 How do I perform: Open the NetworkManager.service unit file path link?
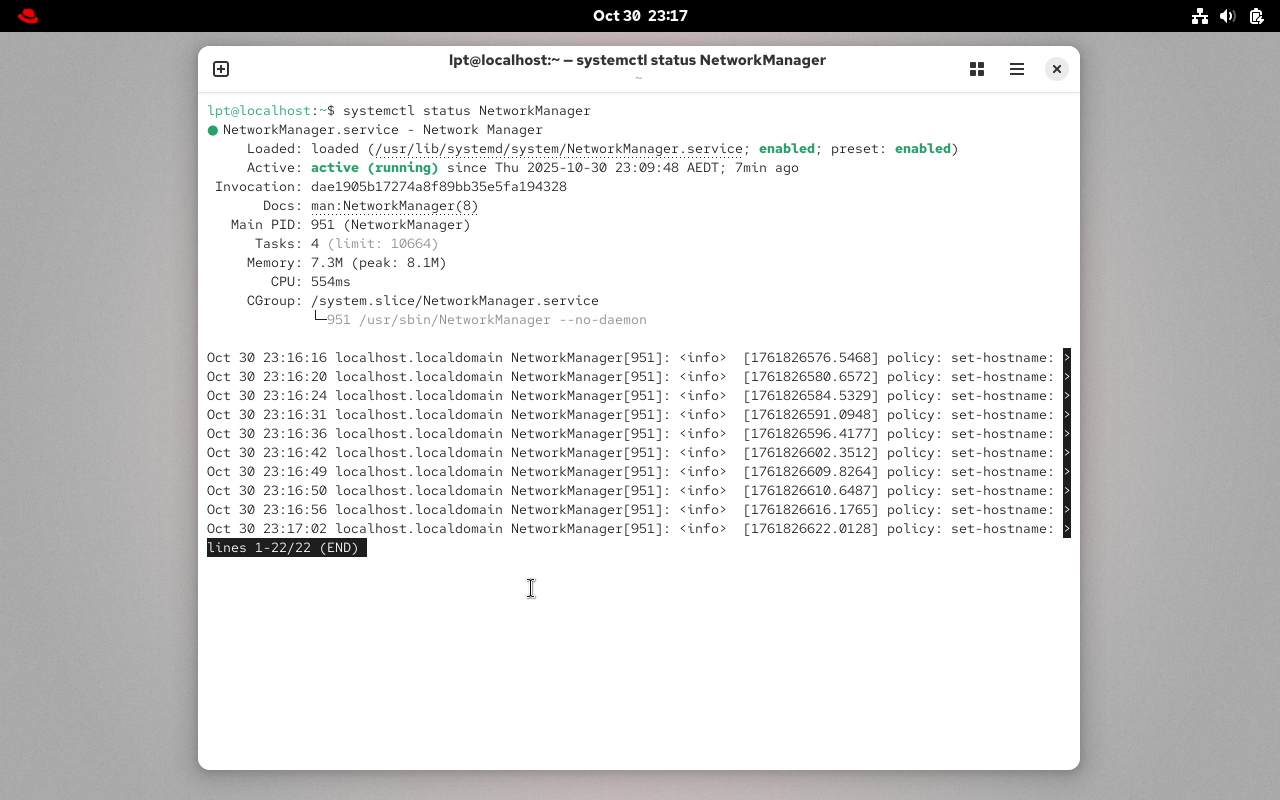(558, 149)
